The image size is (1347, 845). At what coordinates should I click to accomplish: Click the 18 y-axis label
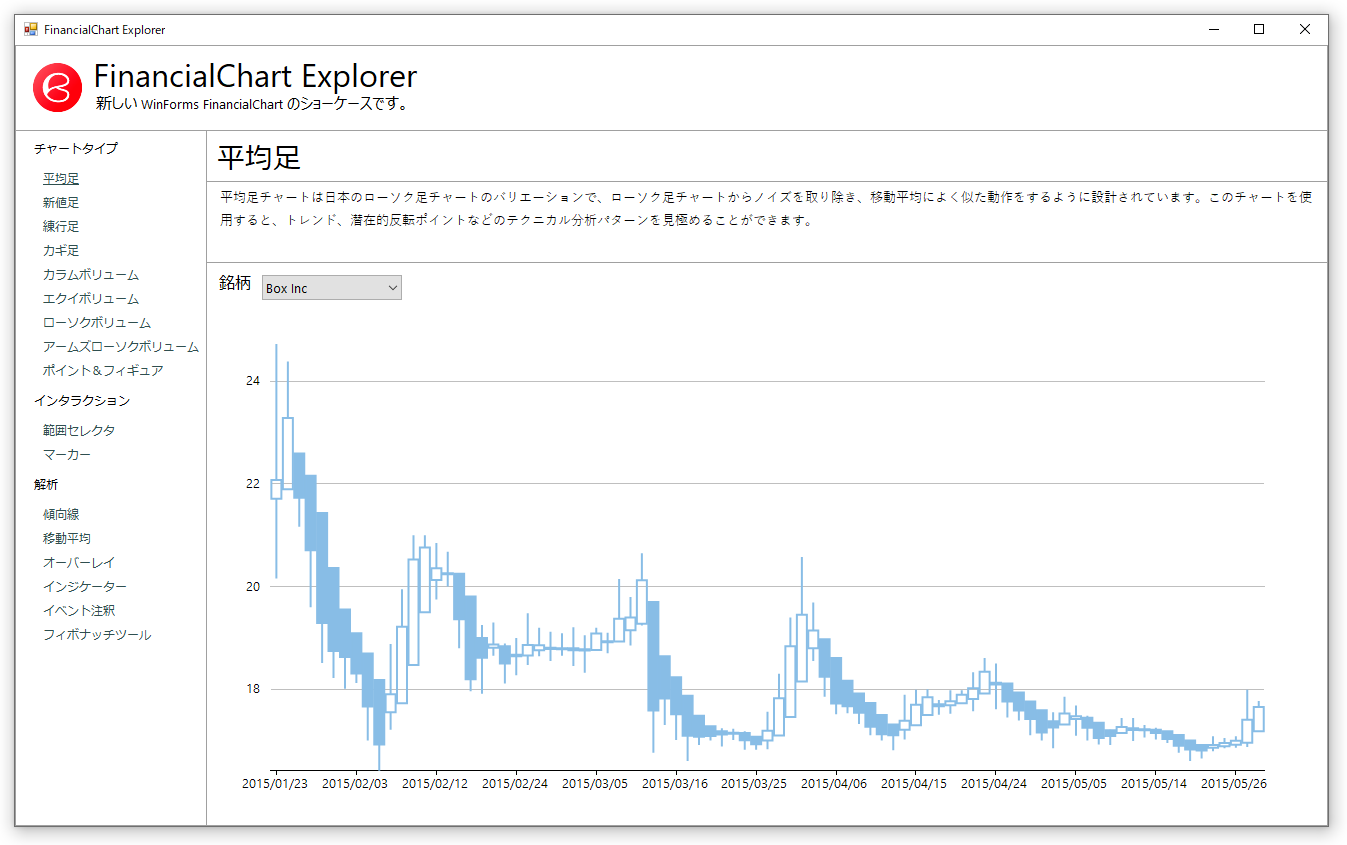(253, 689)
